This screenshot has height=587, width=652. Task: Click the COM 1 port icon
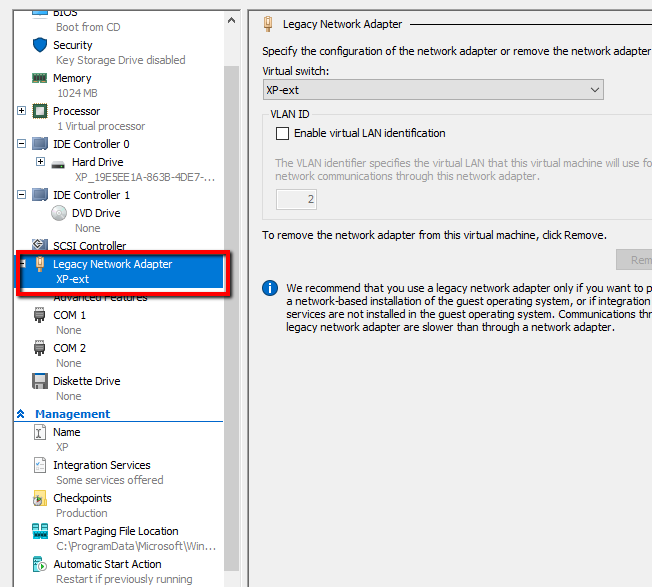tap(40, 315)
